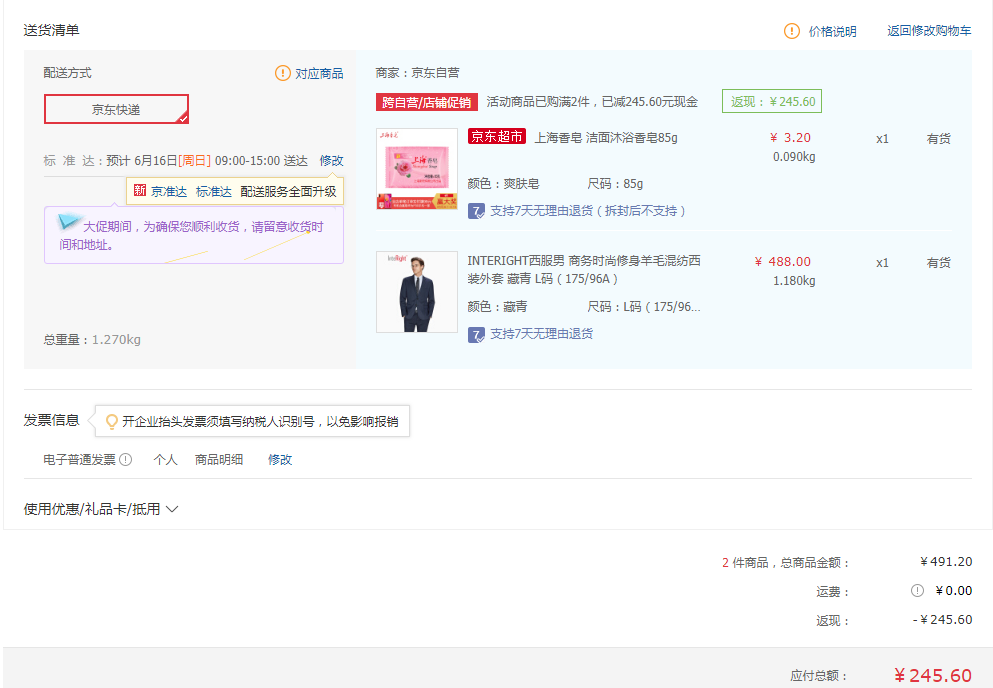Open the 标准达 link
Image resolution: width=993 pixels, height=688 pixels.
pos(213,191)
